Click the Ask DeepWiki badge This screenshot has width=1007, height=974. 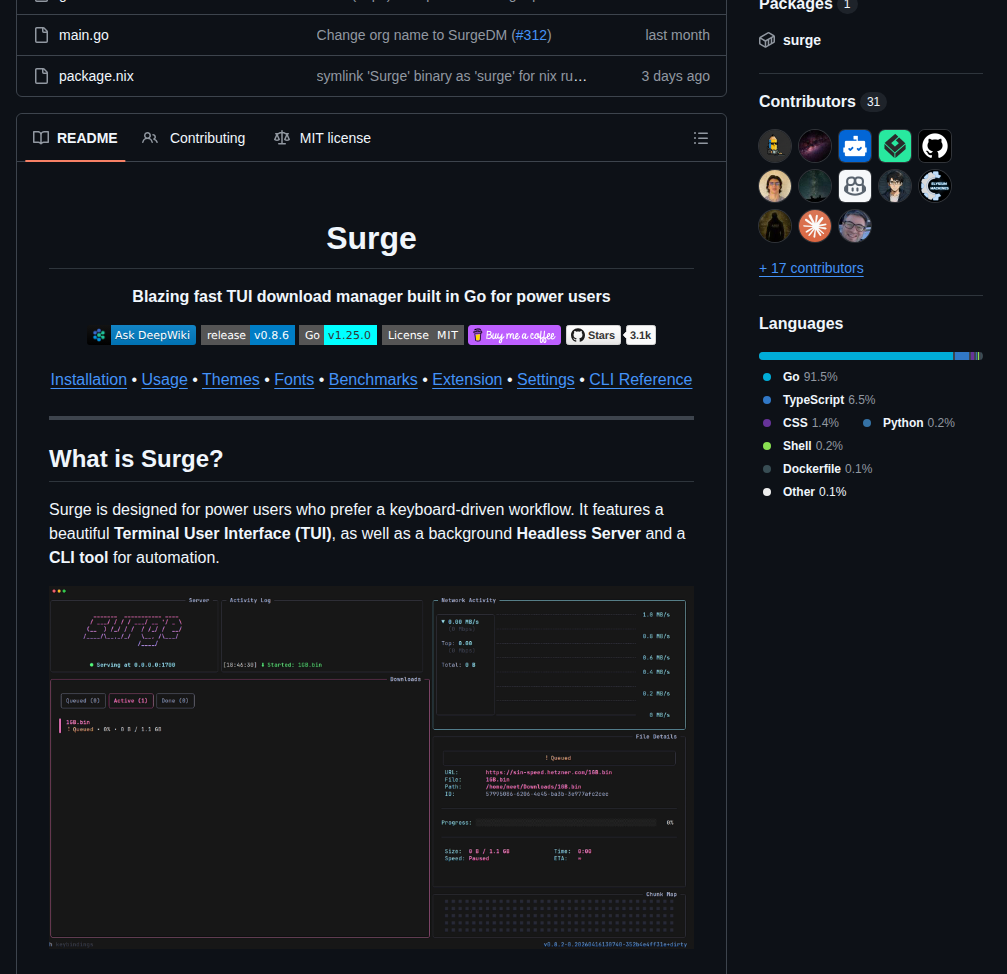pos(141,335)
